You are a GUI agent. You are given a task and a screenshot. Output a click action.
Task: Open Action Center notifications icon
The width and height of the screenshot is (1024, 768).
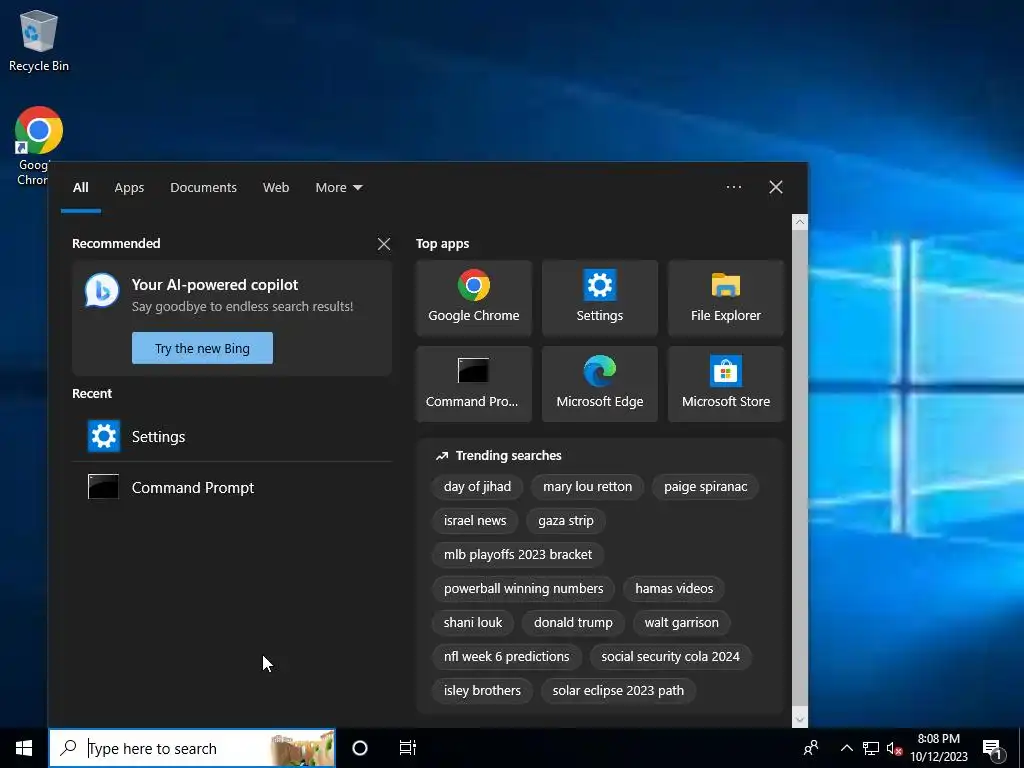(x=993, y=750)
